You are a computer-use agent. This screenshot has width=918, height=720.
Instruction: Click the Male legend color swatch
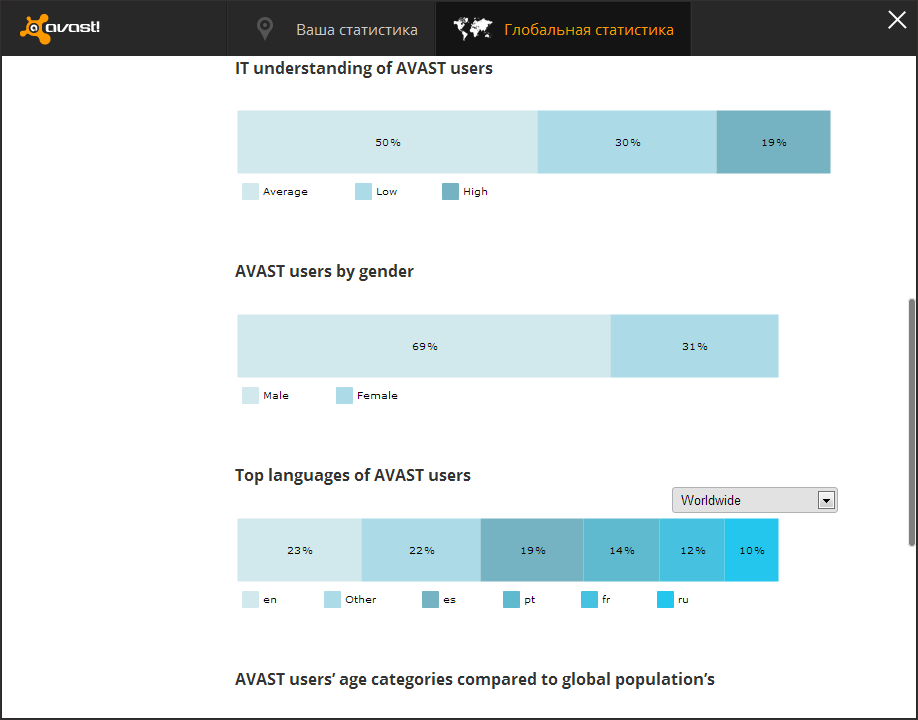click(x=250, y=396)
